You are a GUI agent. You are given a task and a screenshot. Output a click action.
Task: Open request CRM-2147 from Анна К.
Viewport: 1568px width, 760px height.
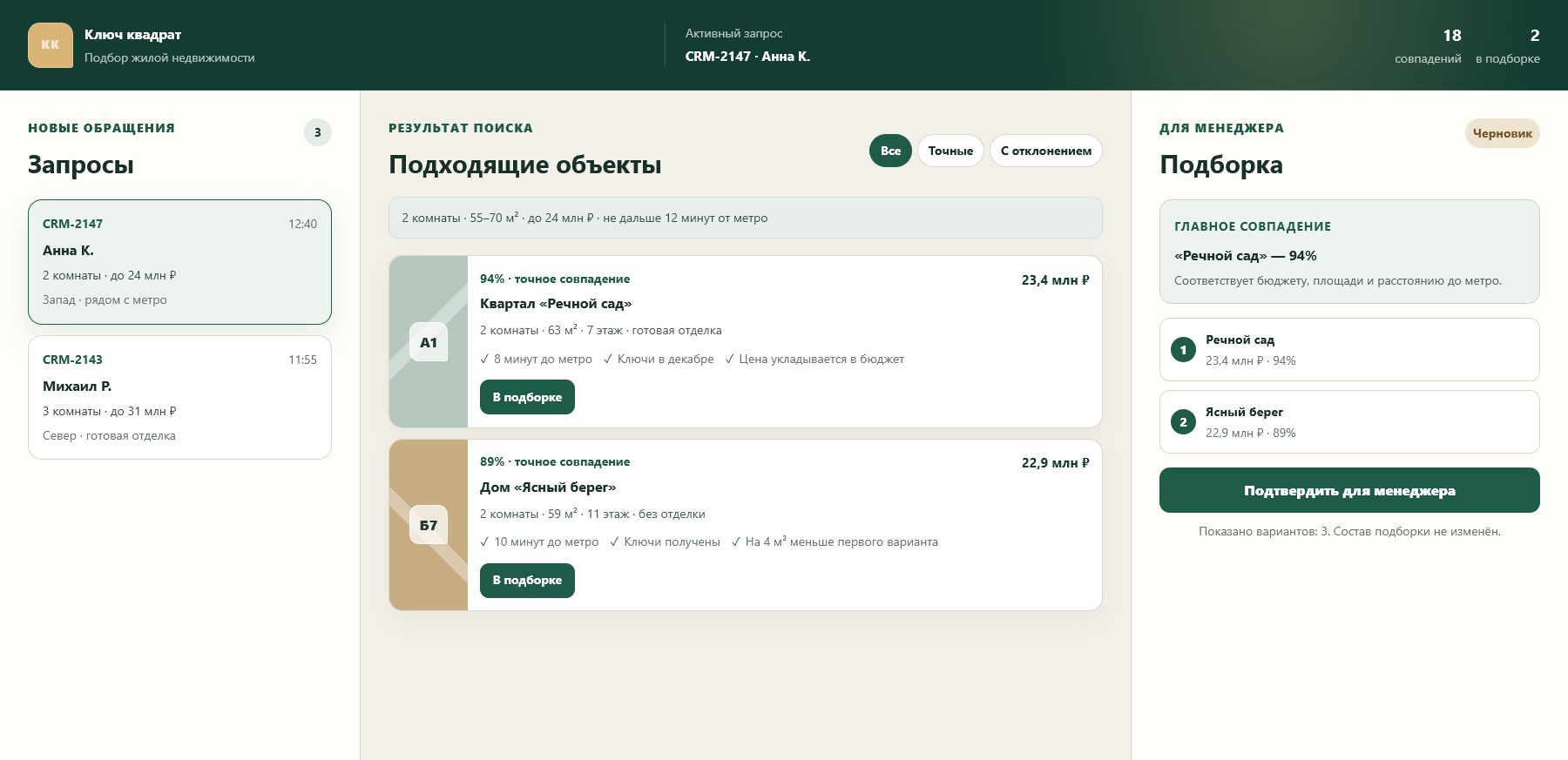[179, 262]
